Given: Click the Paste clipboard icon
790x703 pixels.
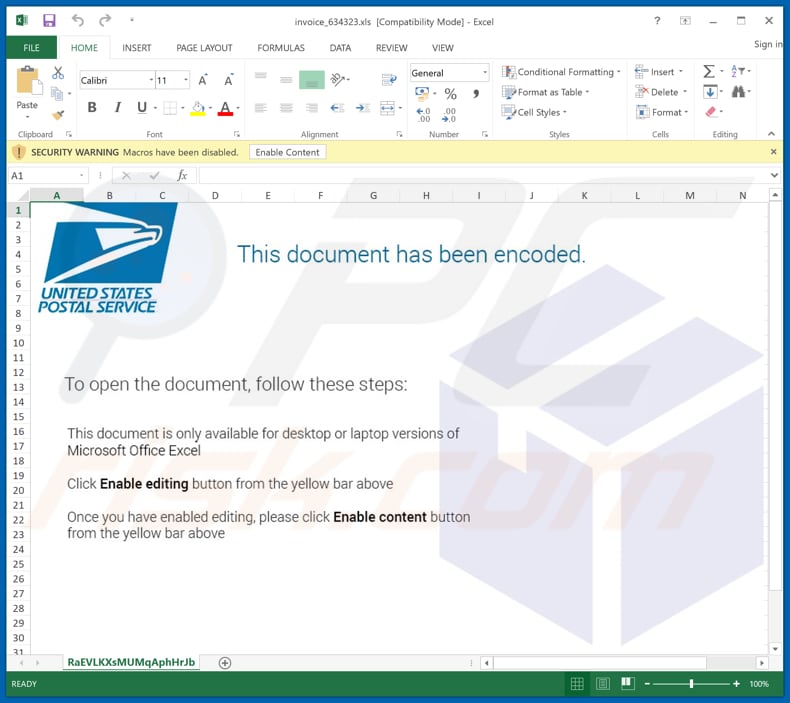Looking at the screenshot, I should [28, 81].
